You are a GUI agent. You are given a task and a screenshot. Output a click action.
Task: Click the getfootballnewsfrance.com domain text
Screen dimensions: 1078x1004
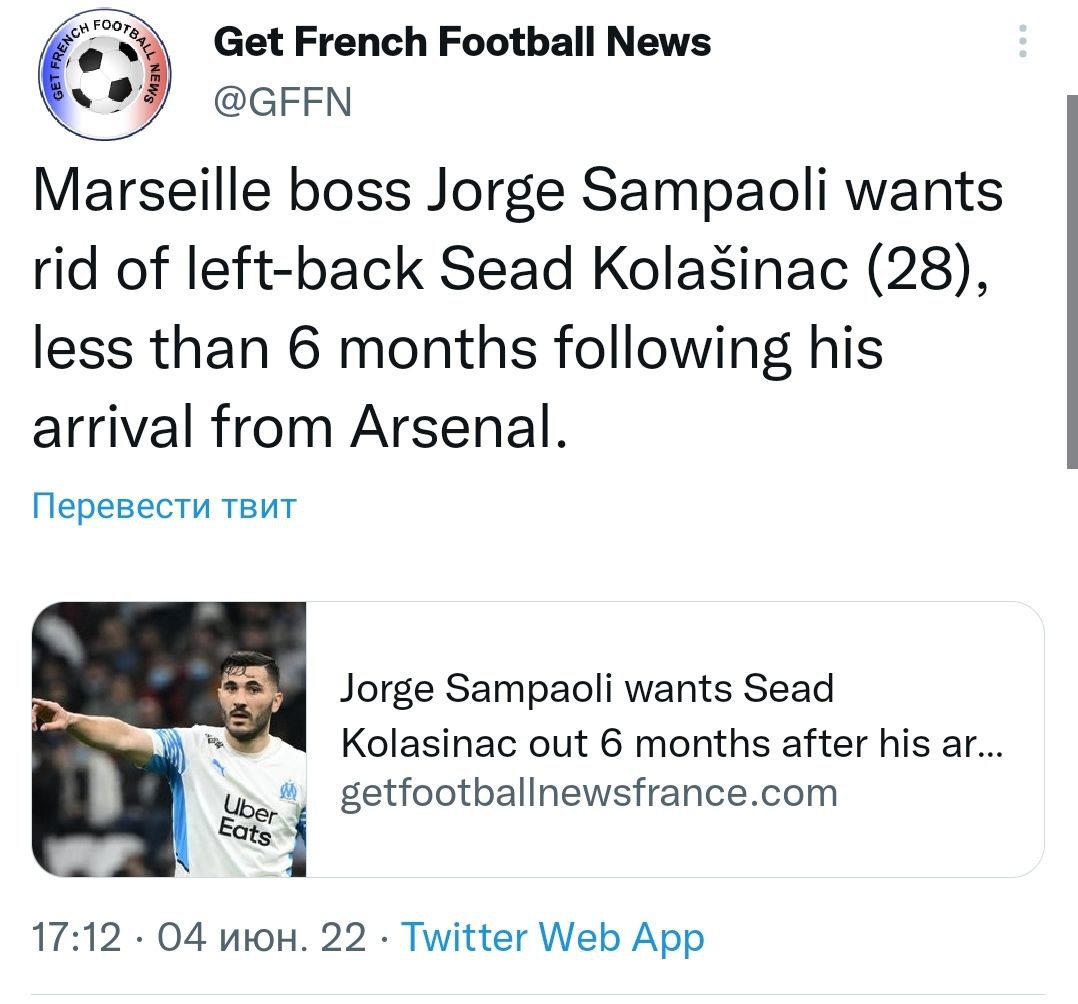pos(589,793)
